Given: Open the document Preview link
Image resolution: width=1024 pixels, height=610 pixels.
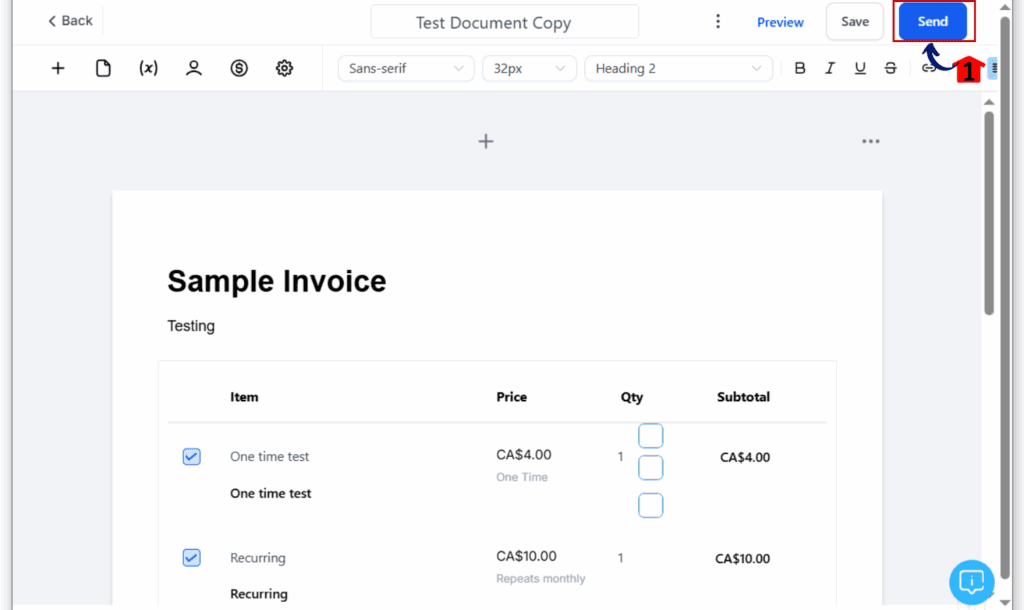Looking at the screenshot, I should 780,22.
